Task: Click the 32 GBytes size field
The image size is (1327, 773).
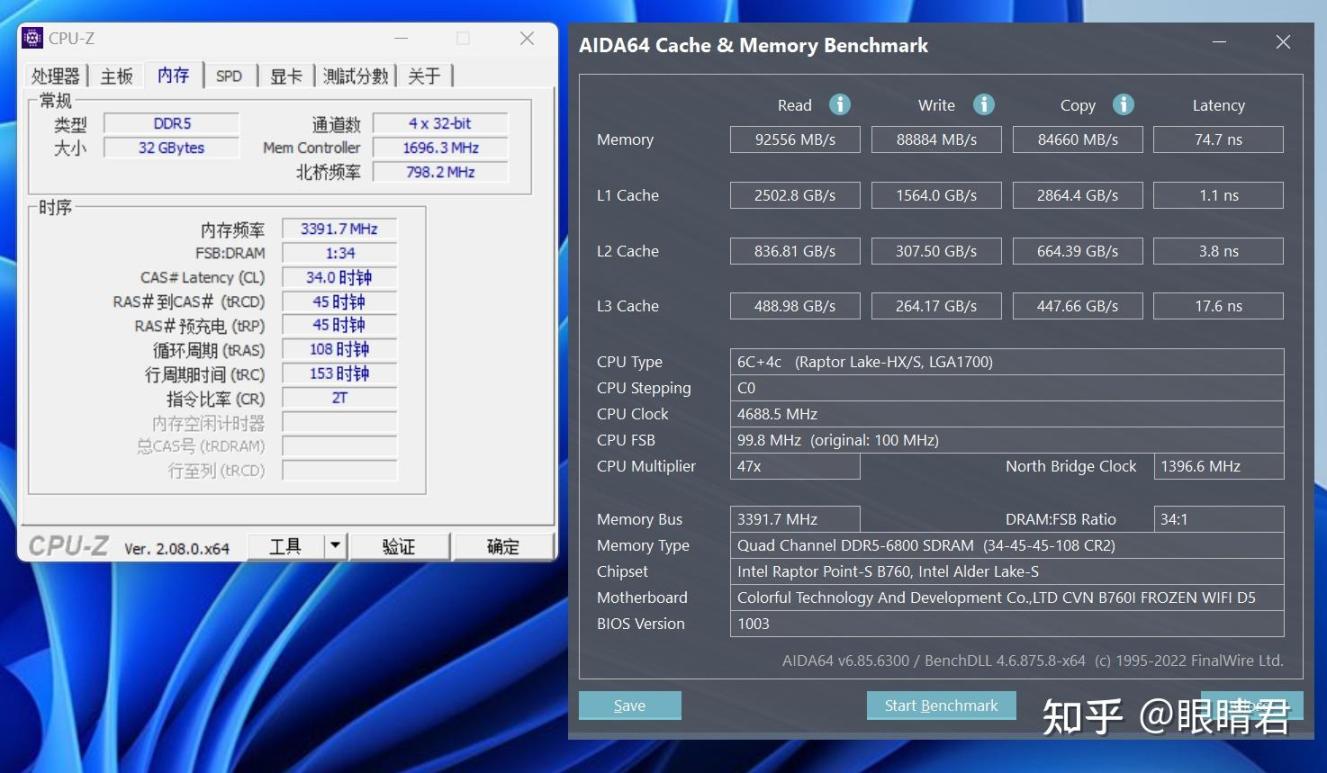Action: click(x=172, y=148)
